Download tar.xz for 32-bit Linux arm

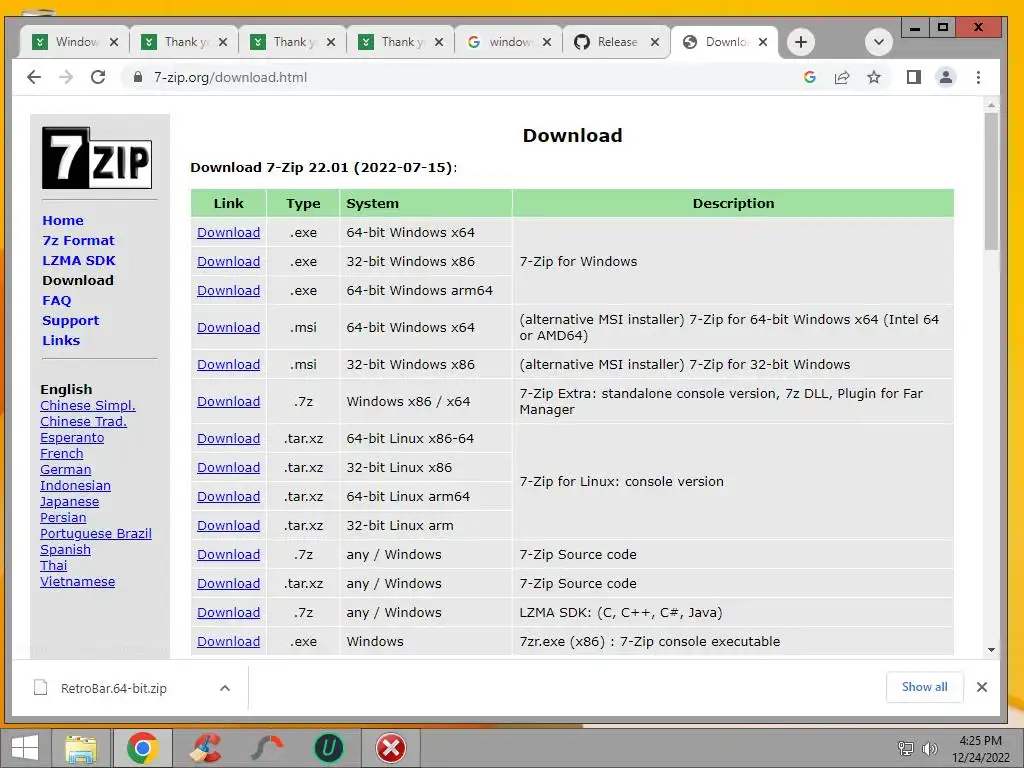[x=229, y=526]
